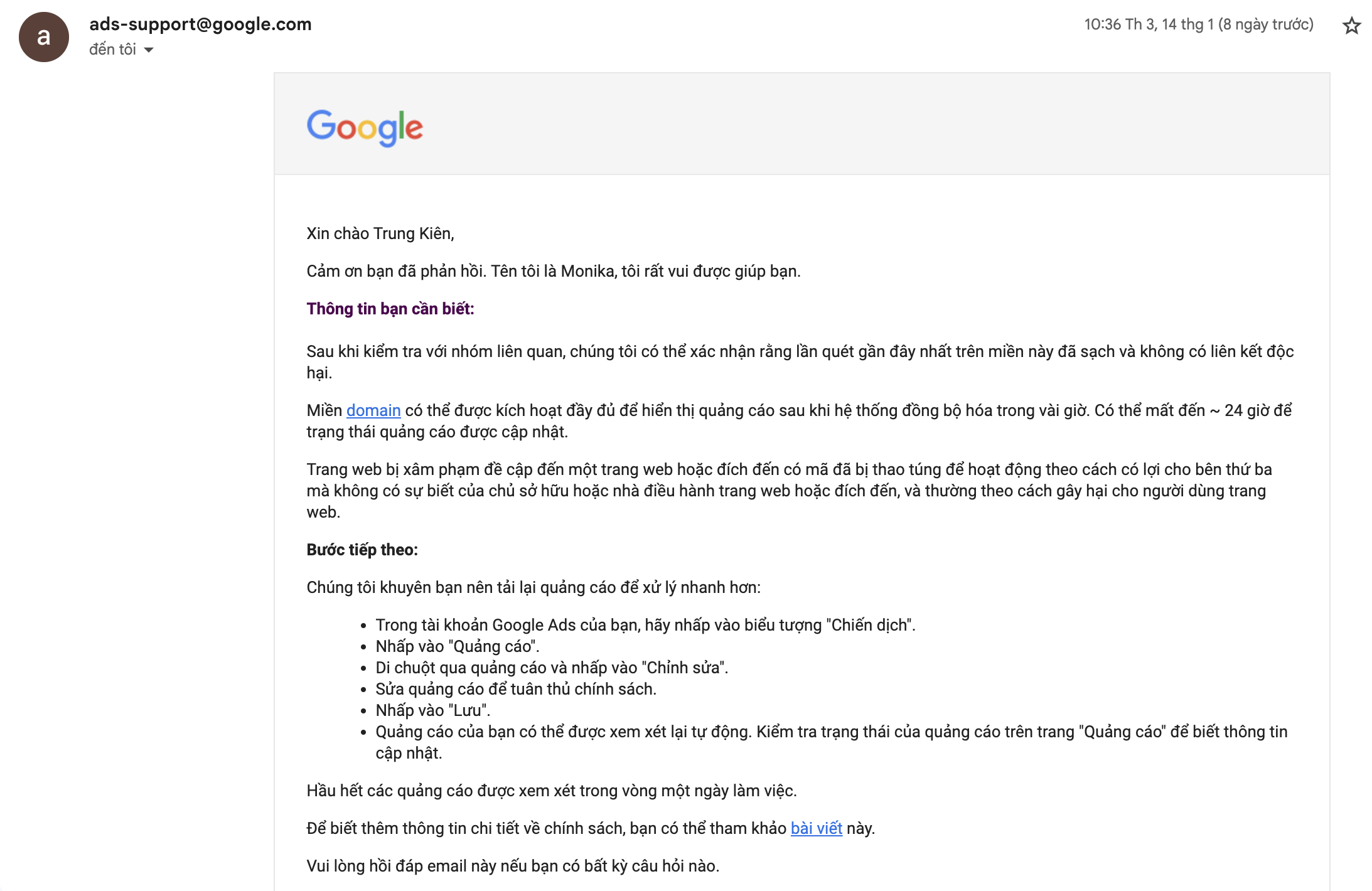The width and height of the screenshot is (1372, 891).
Task: Click sender address ads-support@google.com
Action: point(200,24)
